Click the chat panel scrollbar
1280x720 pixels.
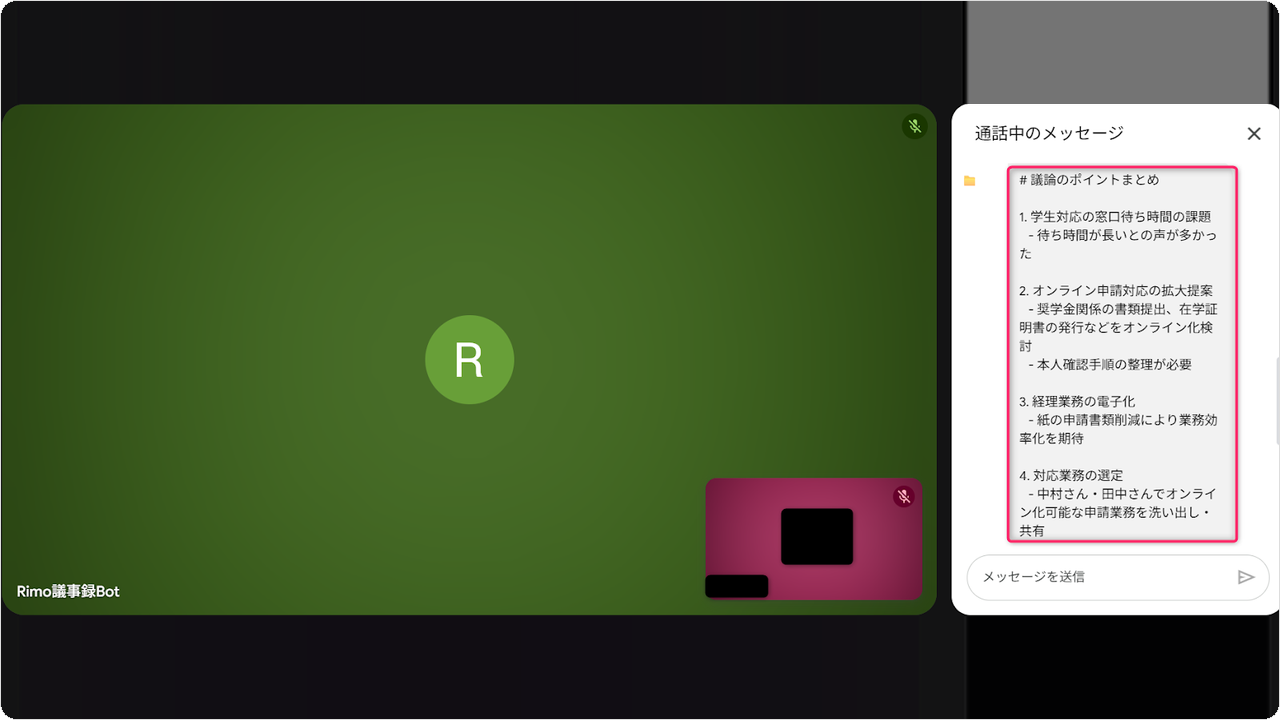[x=1277, y=400]
